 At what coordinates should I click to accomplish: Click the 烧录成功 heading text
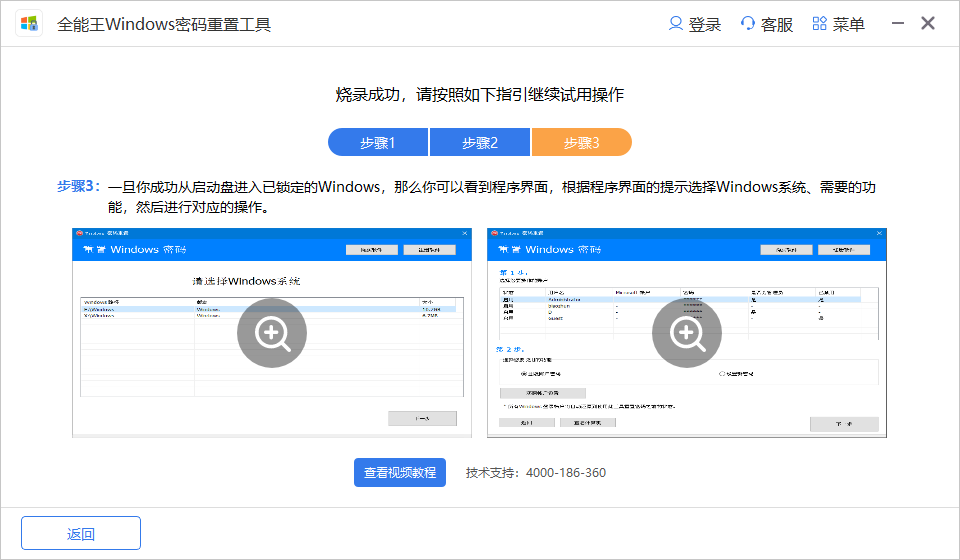(480, 95)
